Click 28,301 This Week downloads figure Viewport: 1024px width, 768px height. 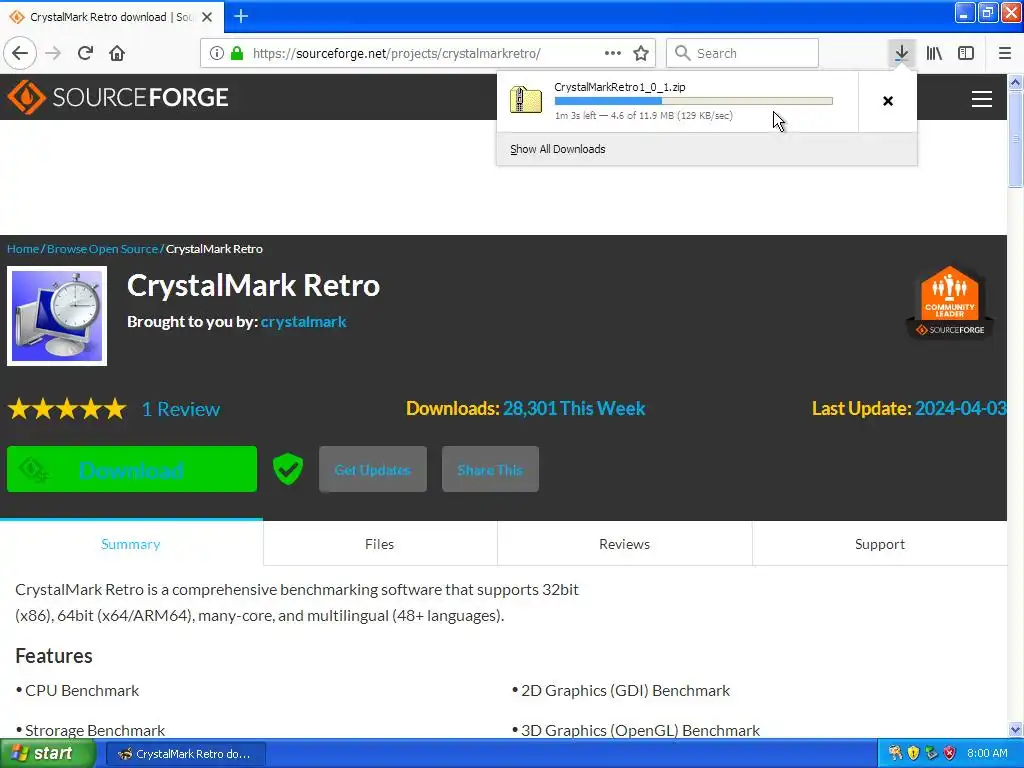click(574, 408)
